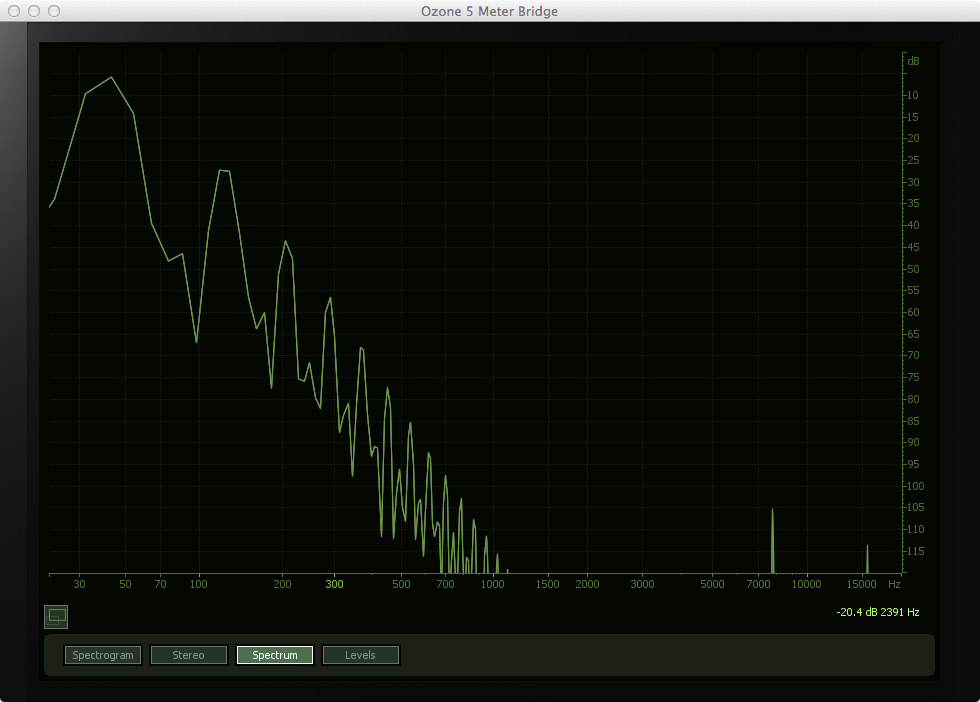The width and height of the screenshot is (980, 702).
Task: Click the Hz unit label on axis
Action: tap(894, 584)
